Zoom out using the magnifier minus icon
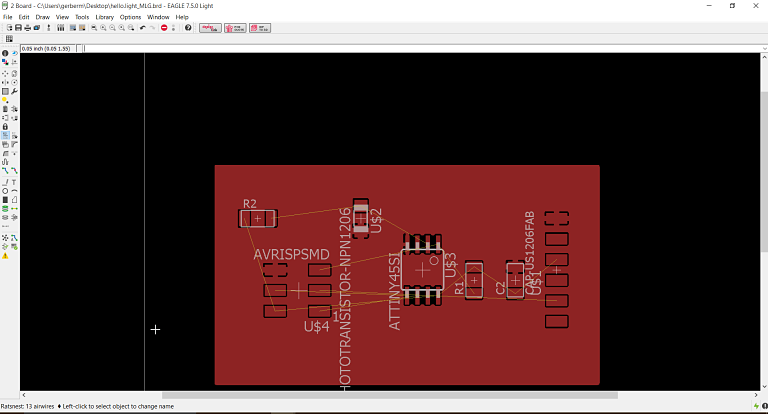 [x=113, y=28]
